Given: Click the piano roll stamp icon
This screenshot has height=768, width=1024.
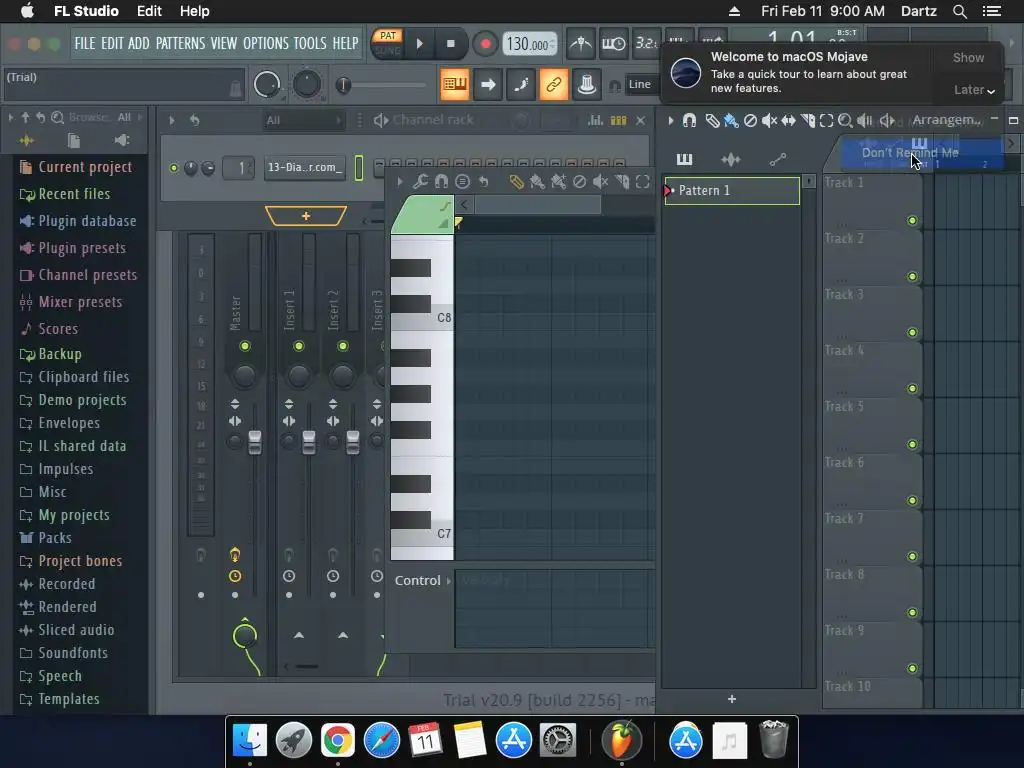Looking at the screenshot, I should click(x=462, y=182).
